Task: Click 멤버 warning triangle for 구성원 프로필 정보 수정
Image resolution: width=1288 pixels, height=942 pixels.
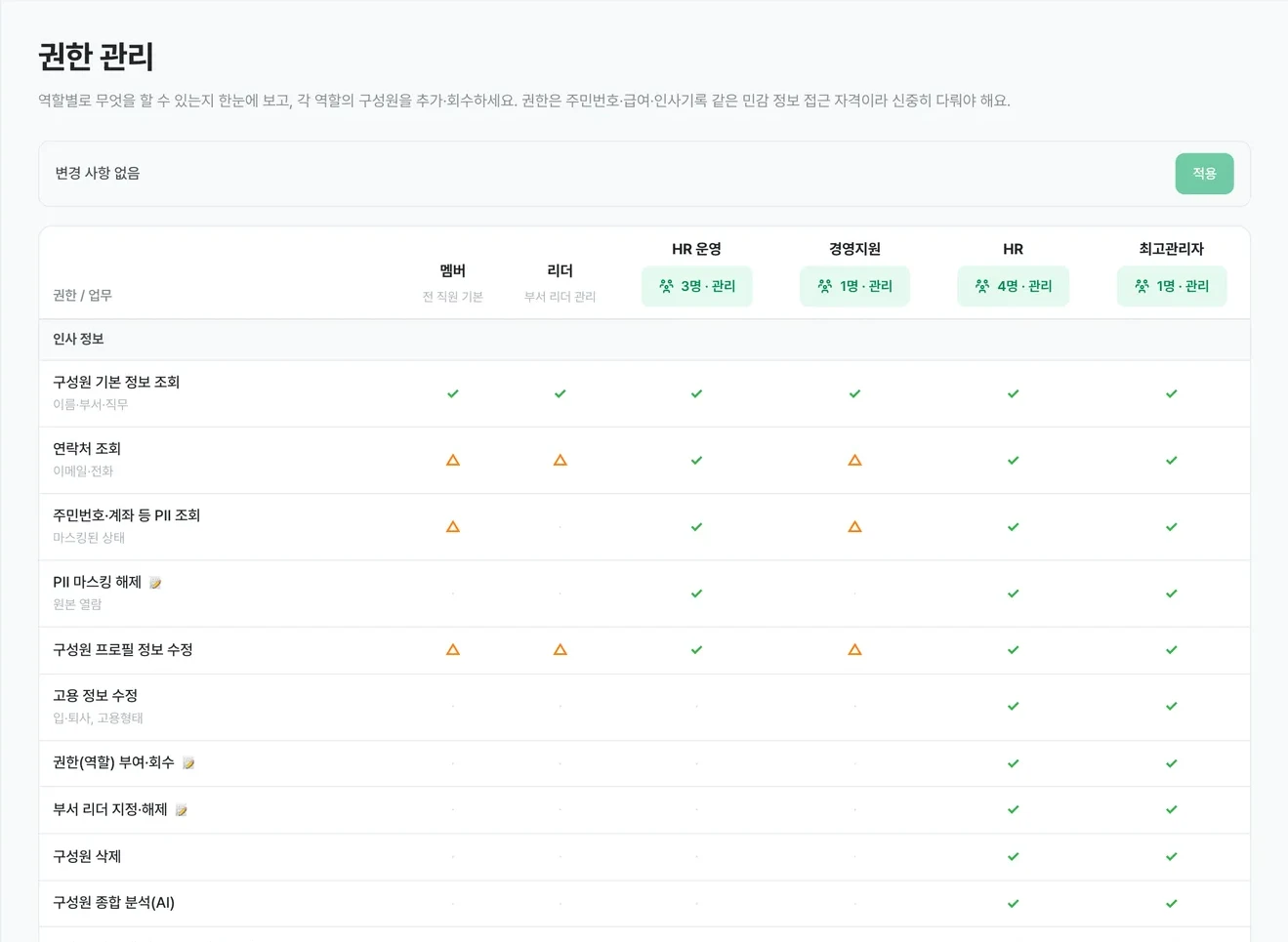Action: click(453, 649)
